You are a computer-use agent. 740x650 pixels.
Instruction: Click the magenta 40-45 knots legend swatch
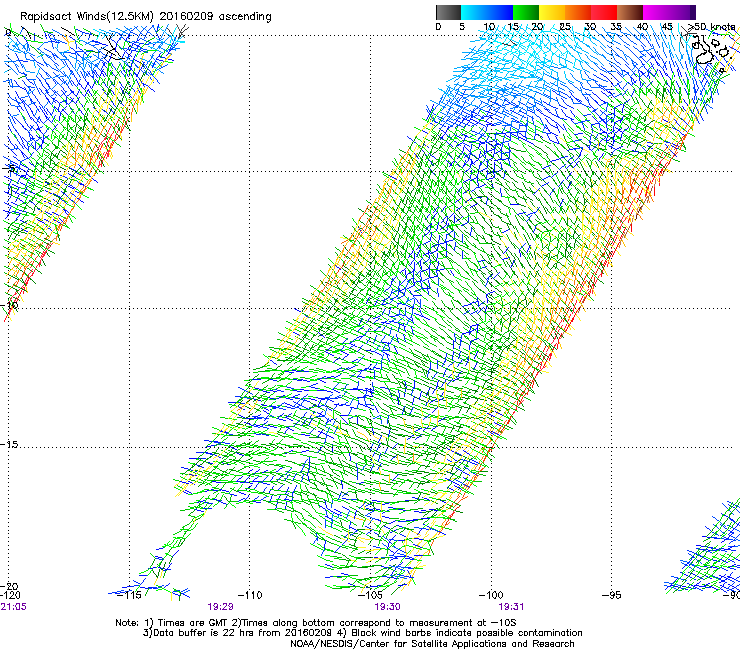point(656,12)
